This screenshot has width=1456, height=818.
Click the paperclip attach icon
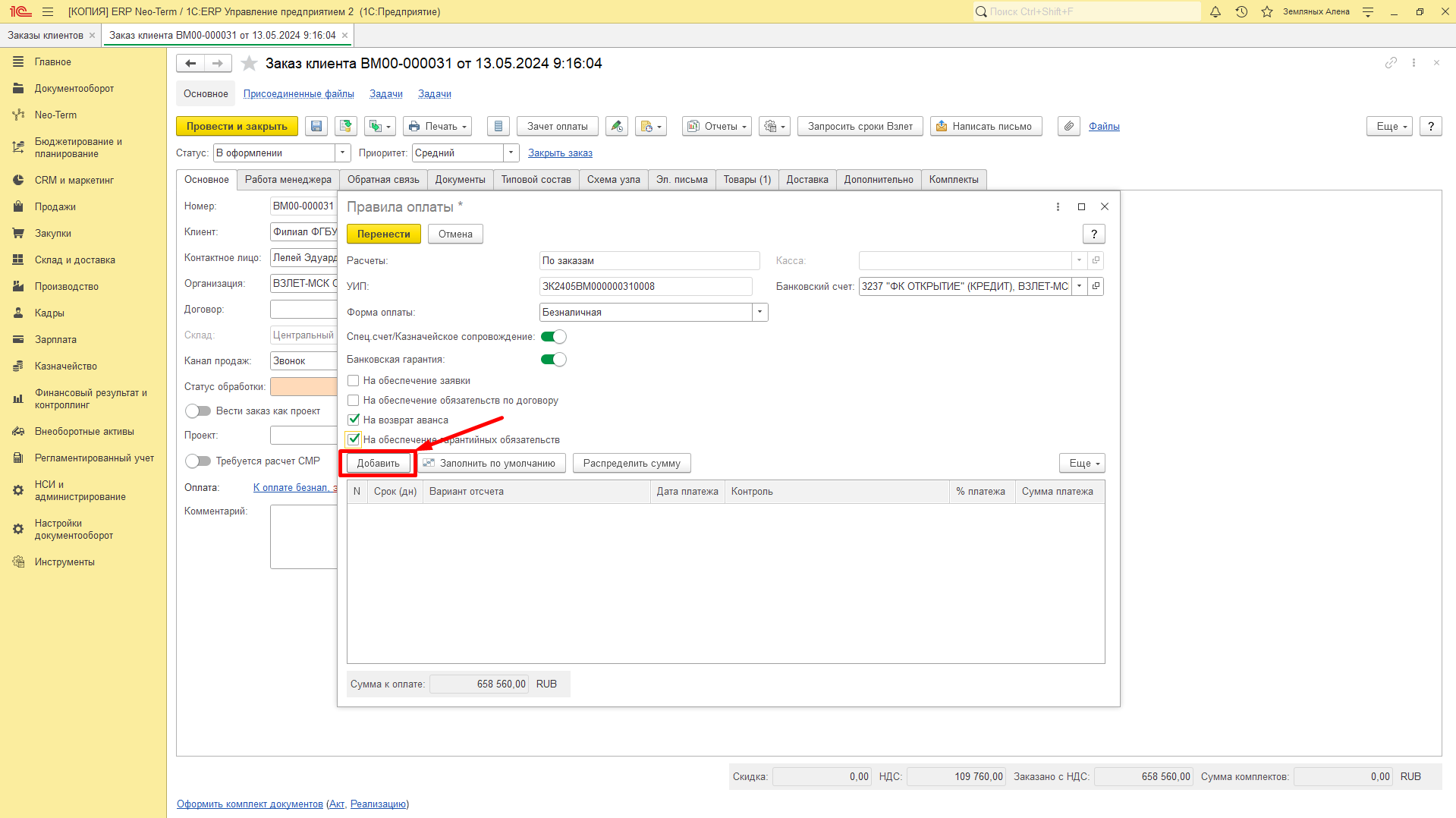click(x=1069, y=126)
